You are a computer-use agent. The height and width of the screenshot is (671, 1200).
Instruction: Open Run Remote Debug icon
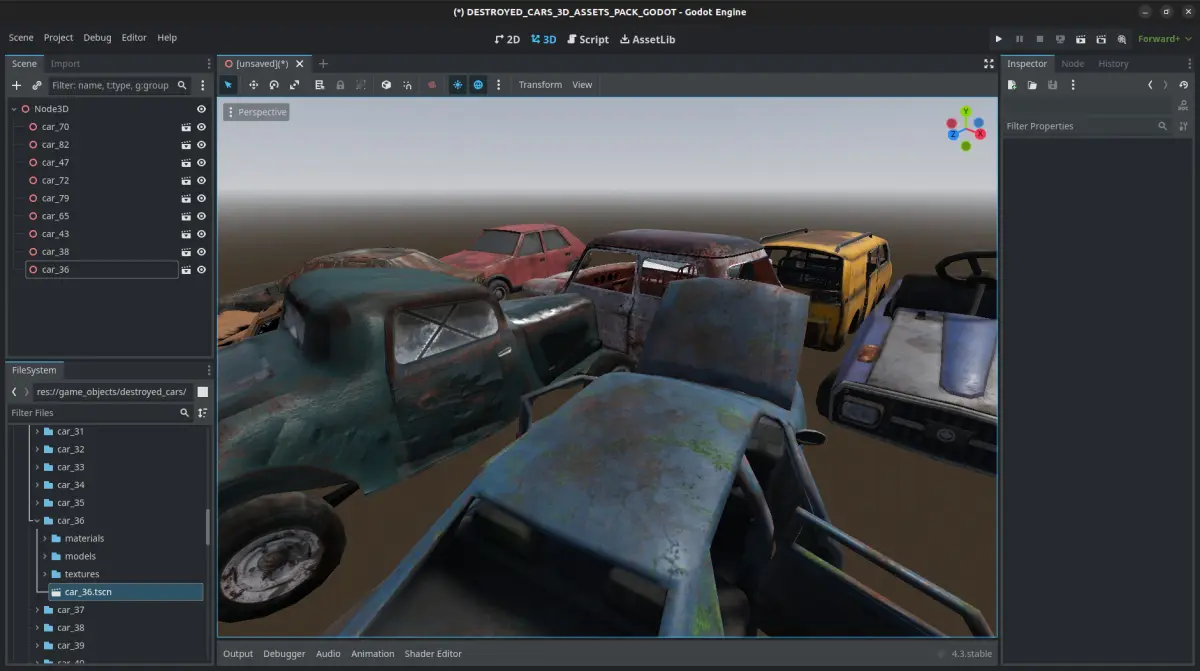pos(1060,39)
